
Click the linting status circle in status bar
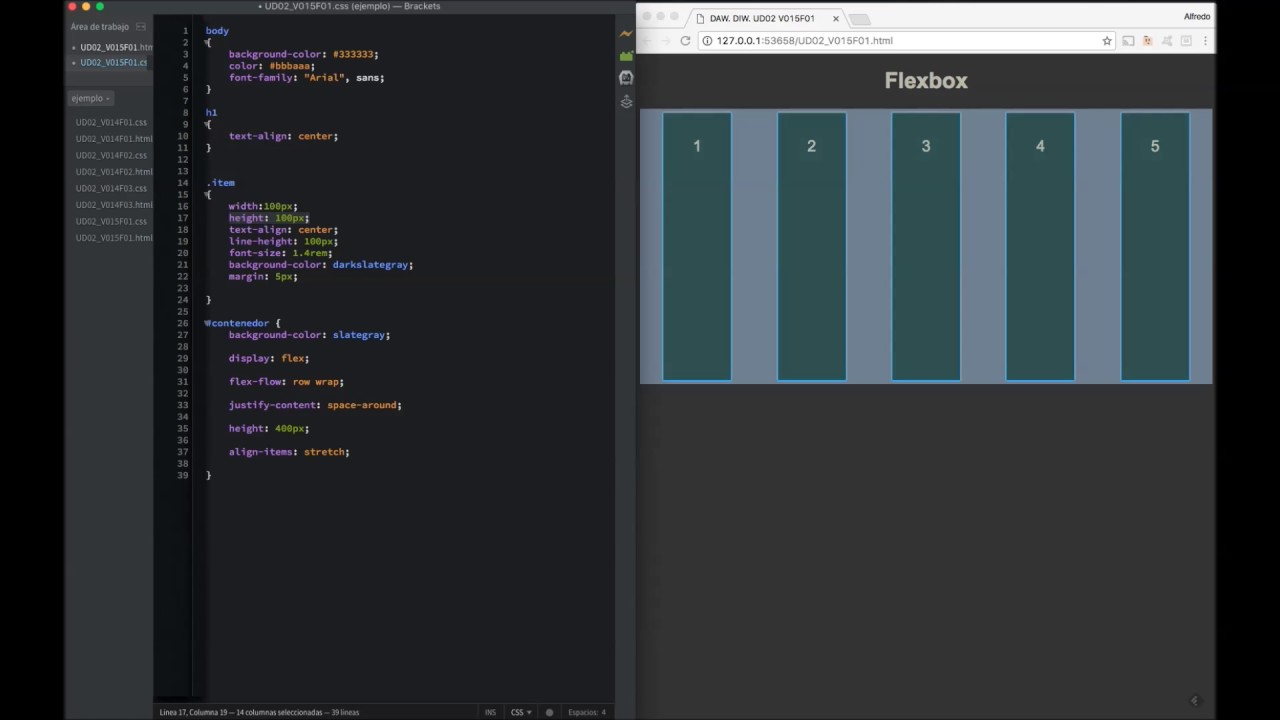point(549,712)
